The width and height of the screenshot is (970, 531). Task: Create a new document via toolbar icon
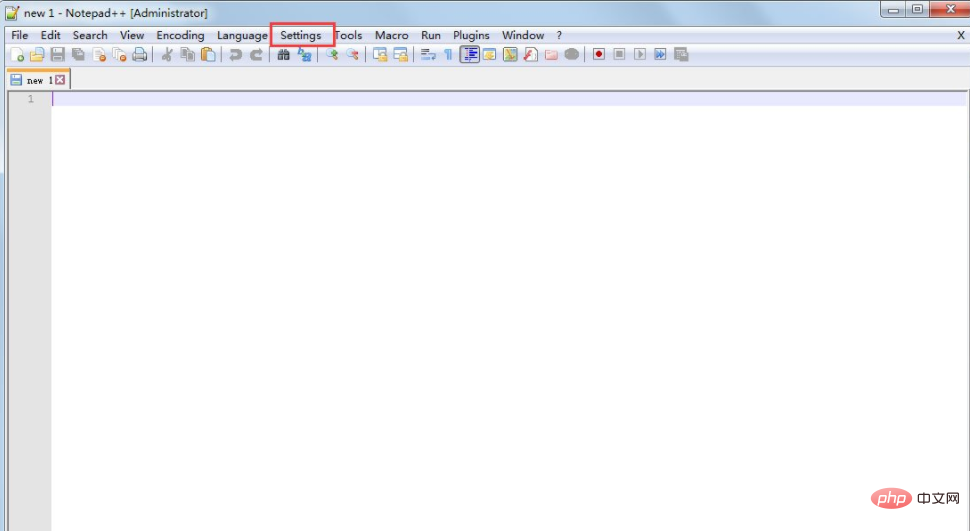pos(17,54)
